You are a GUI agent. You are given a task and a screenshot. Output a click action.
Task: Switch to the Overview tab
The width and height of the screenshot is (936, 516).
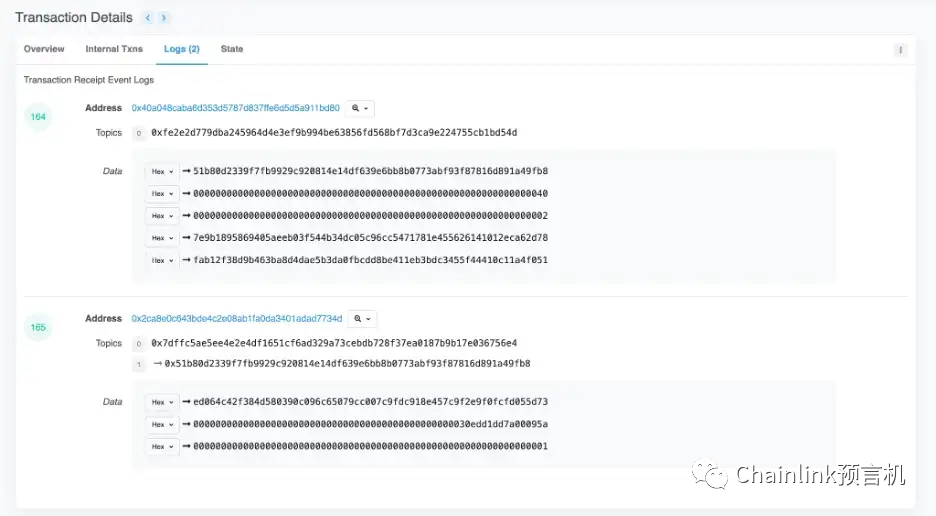pos(44,49)
